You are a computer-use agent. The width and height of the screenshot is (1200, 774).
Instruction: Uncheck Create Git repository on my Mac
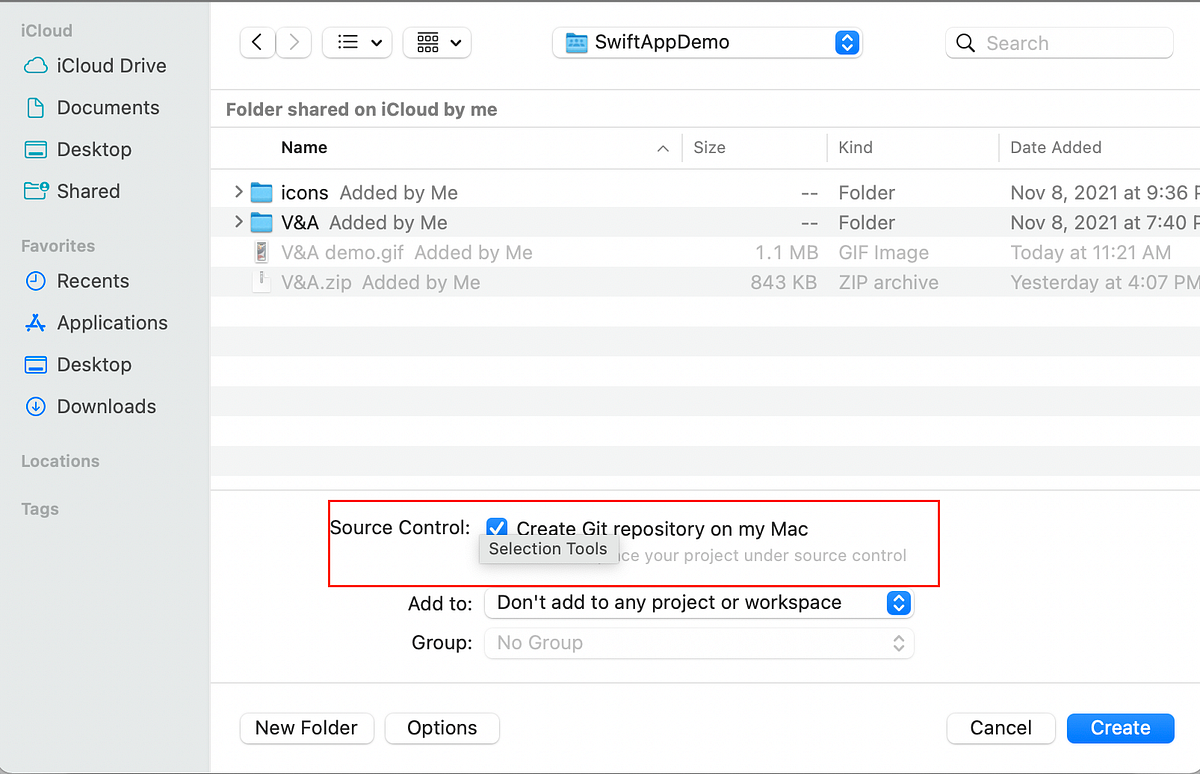(x=497, y=527)
